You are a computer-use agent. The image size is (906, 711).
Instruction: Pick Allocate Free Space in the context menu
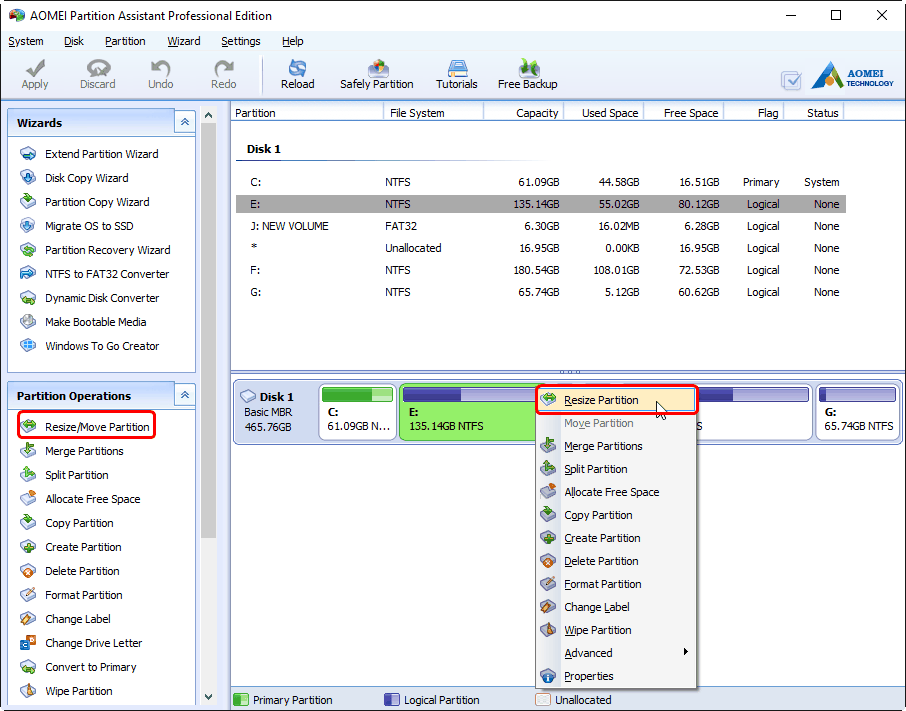pyautogui.click(x=617, y=492)
